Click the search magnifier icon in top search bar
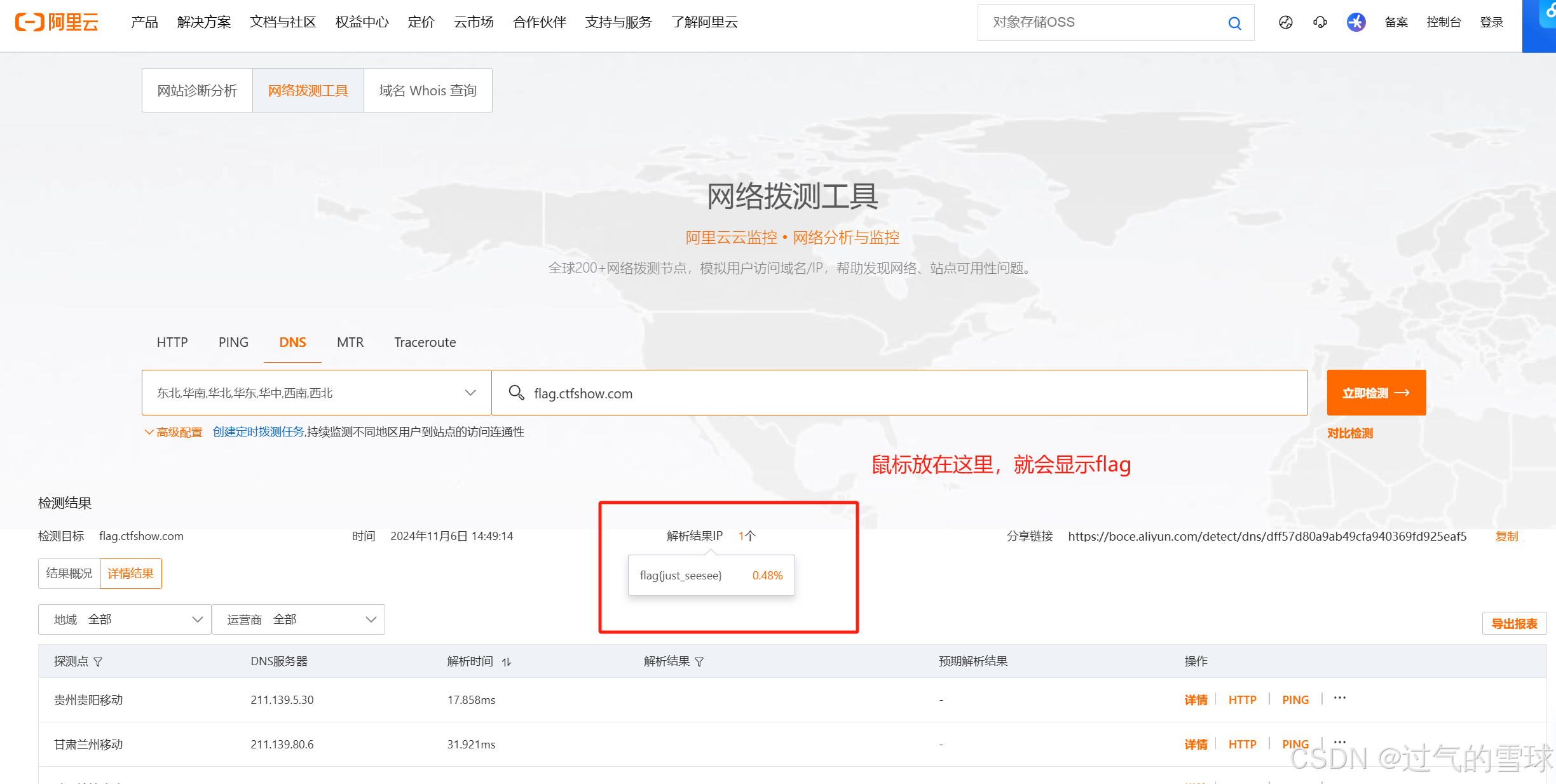The width and height of the screenshot is (1556, 784). point(1234,22)
